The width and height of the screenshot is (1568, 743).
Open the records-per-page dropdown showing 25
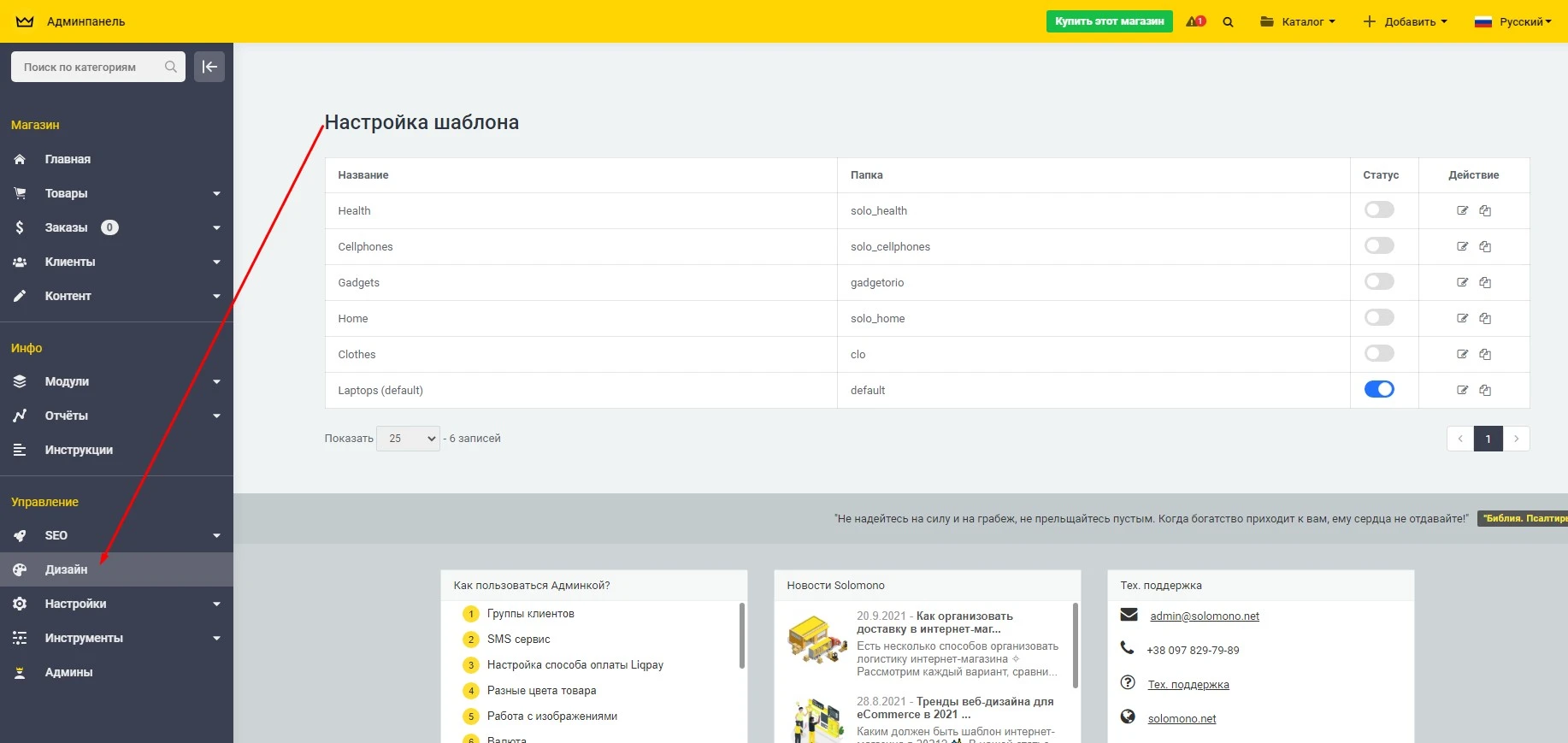408,439
